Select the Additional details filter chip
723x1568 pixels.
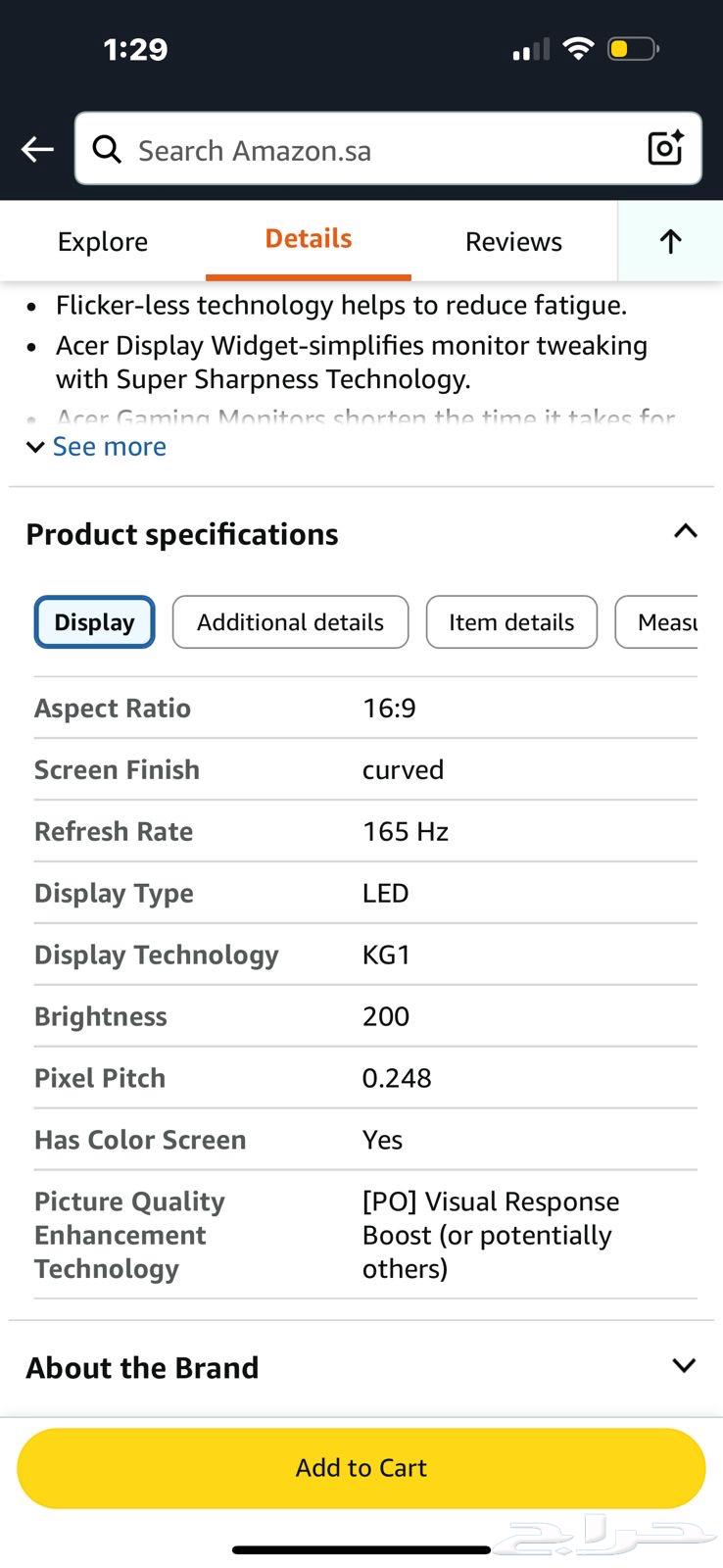pyautogui.click(x=290, y=621)
